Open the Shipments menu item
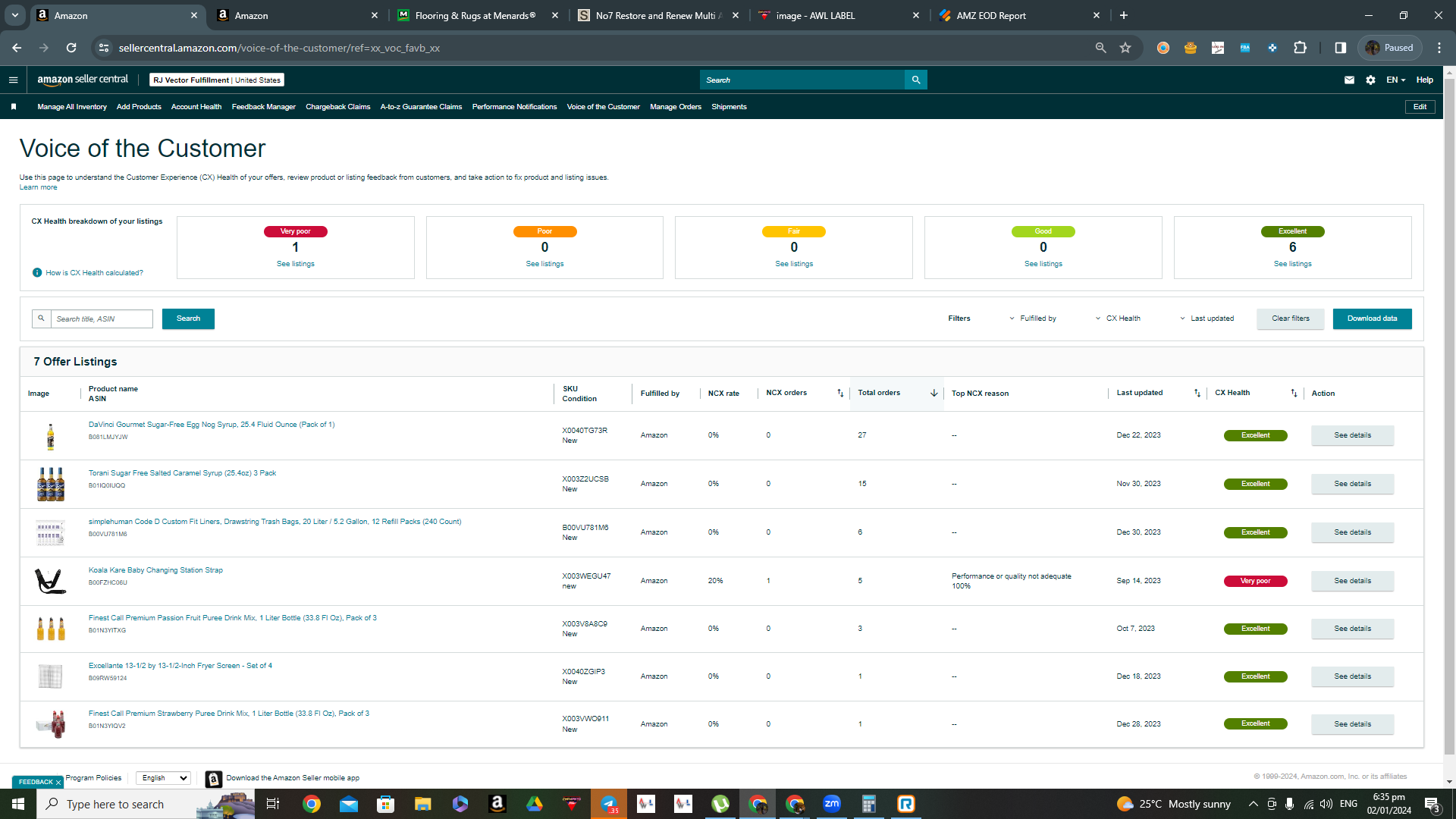Image resolution: width=1456 pixels, height=819 pixels. coord(729,107)
